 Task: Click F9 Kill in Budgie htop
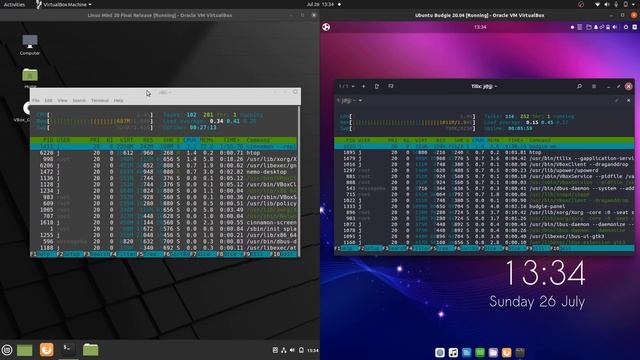pyautogui.click(x=537, y=248)
